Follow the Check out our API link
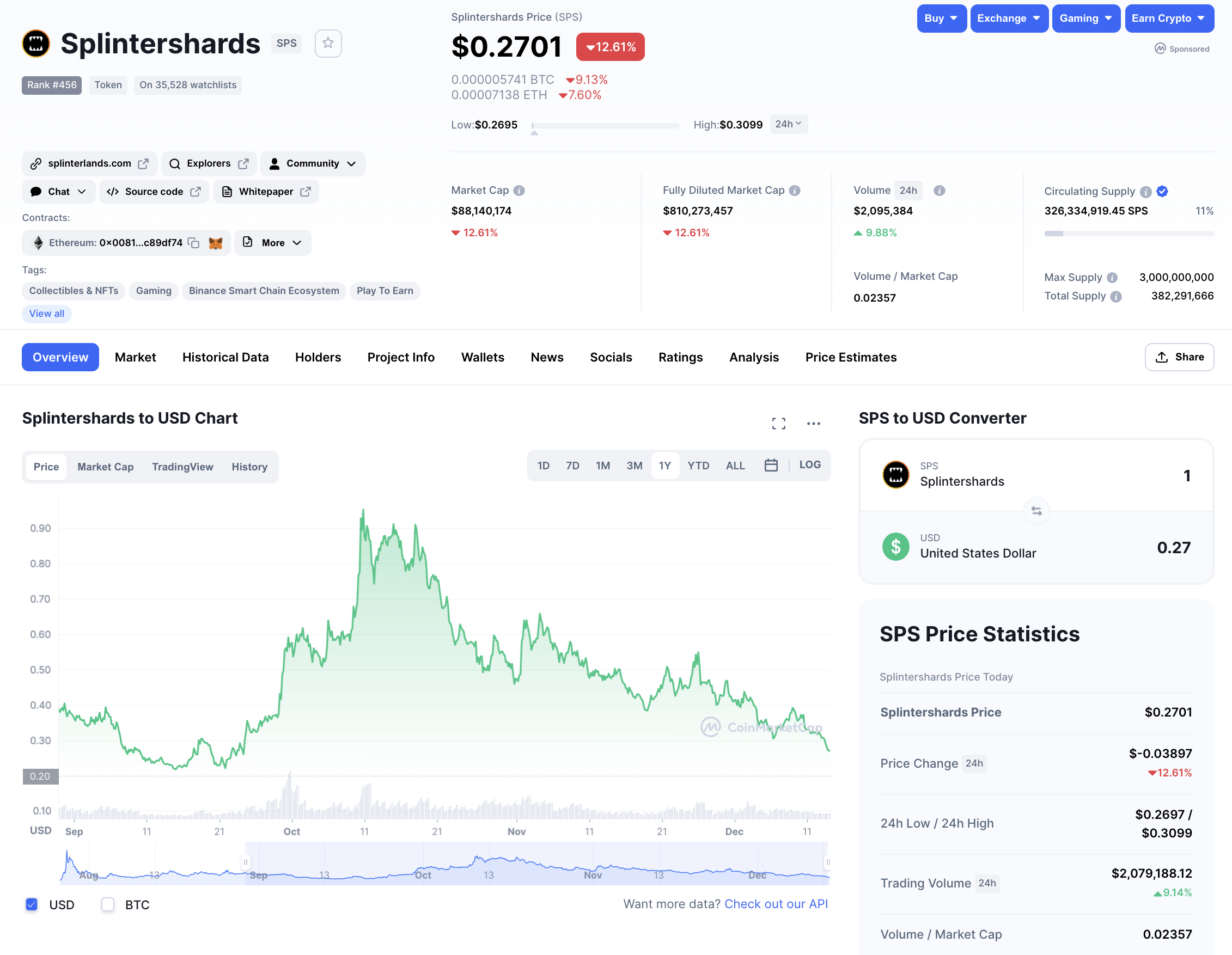 776,904
